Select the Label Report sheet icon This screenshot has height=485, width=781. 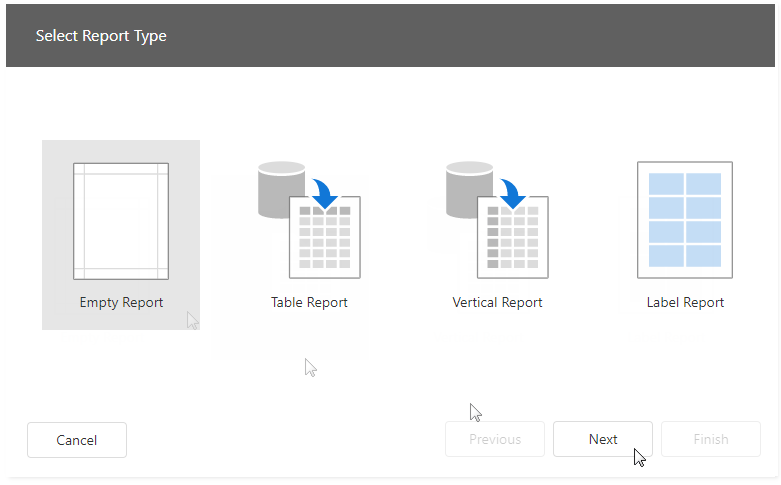[685, 220]
